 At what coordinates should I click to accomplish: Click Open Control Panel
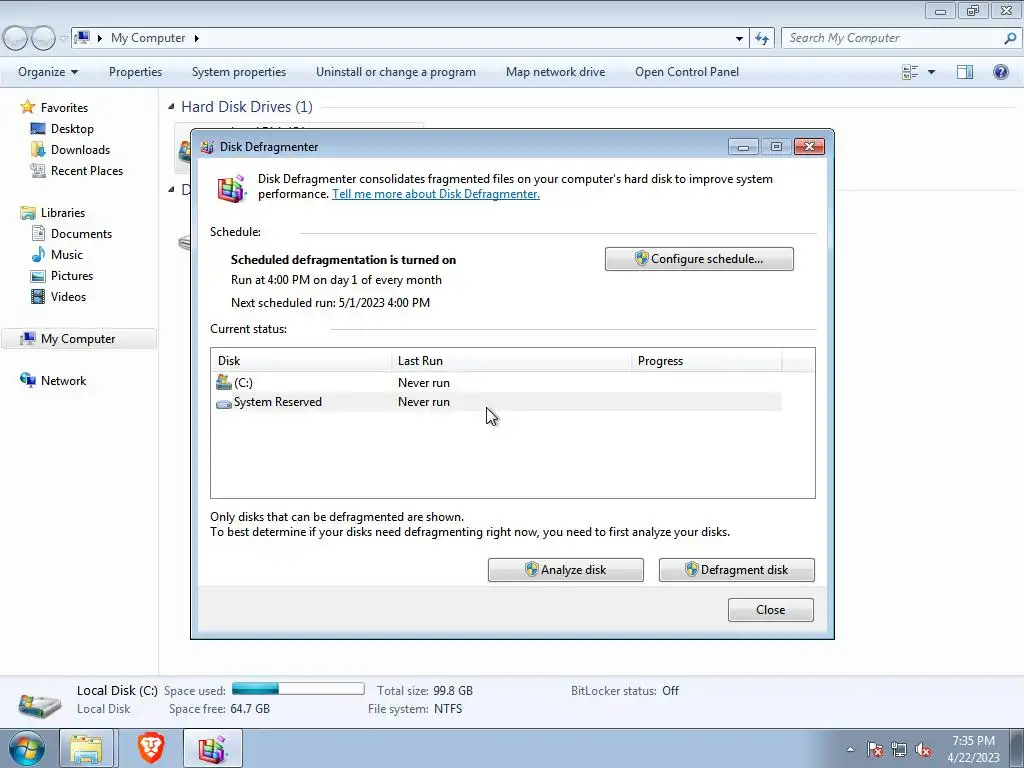pyautogui.click(x=687, y=72)
